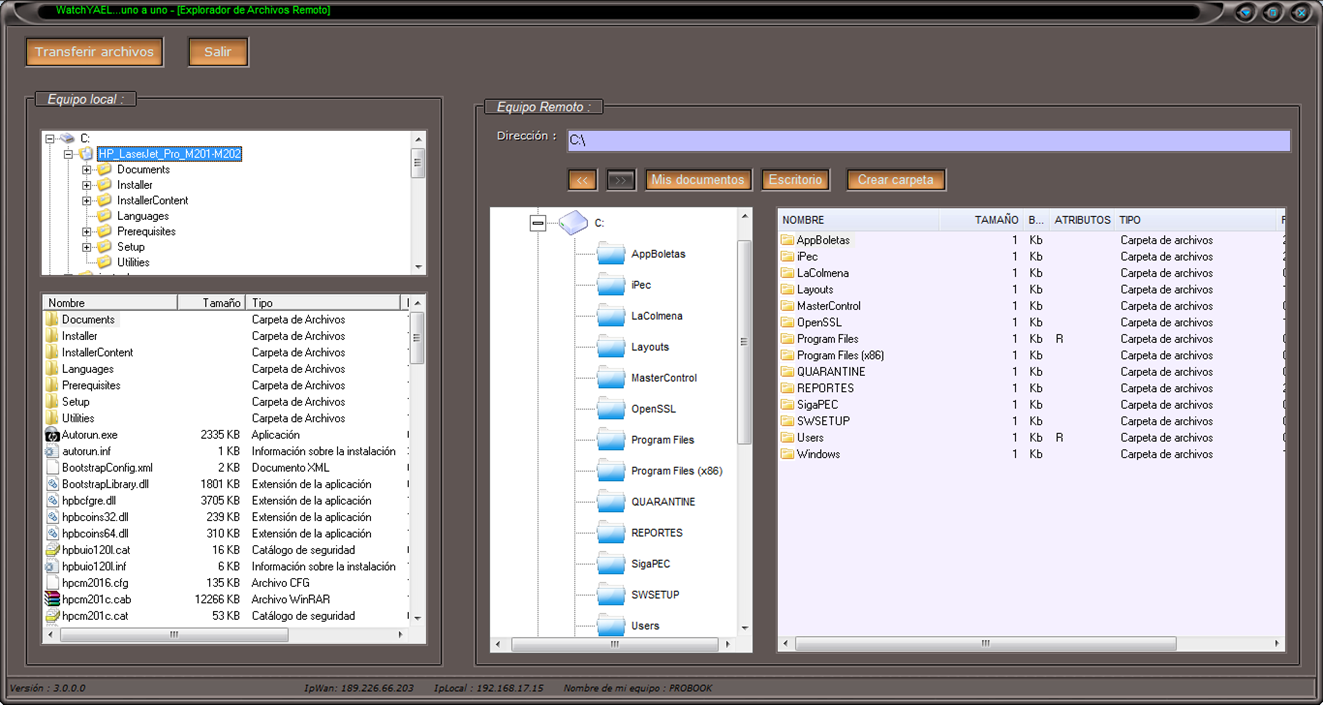
Task: Click the QUARANTINE folder icon in remote tree
Action: pyautogui.click(x=611, y=501)
